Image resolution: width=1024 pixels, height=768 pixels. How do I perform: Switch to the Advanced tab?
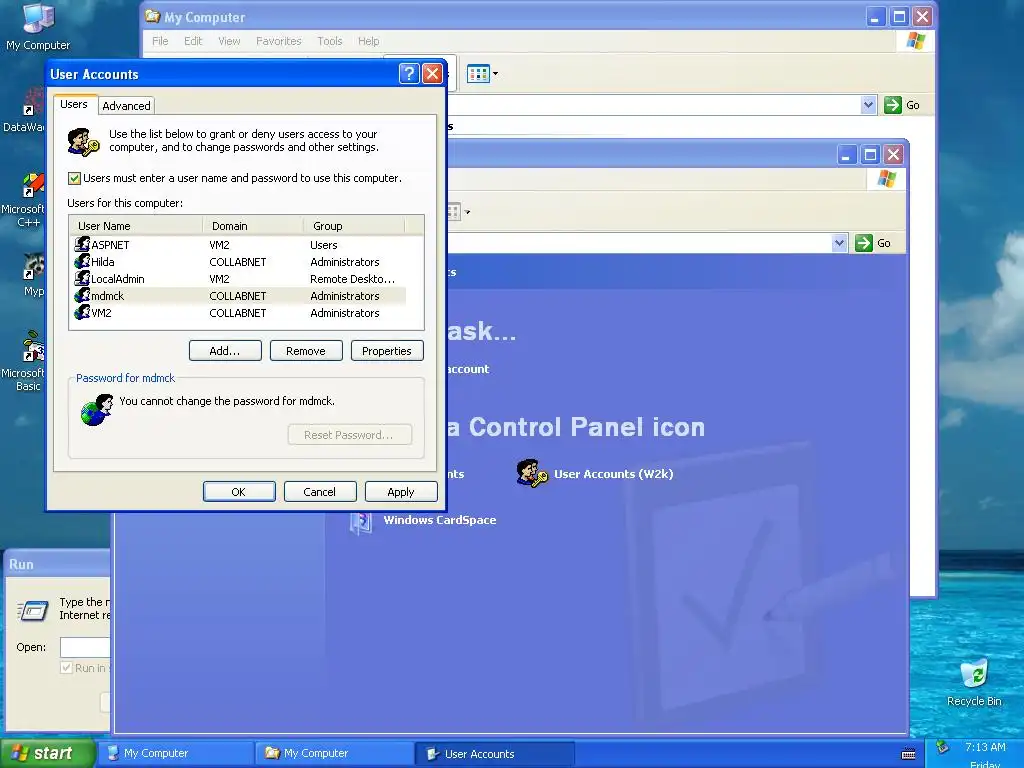(x=126, y=106)
